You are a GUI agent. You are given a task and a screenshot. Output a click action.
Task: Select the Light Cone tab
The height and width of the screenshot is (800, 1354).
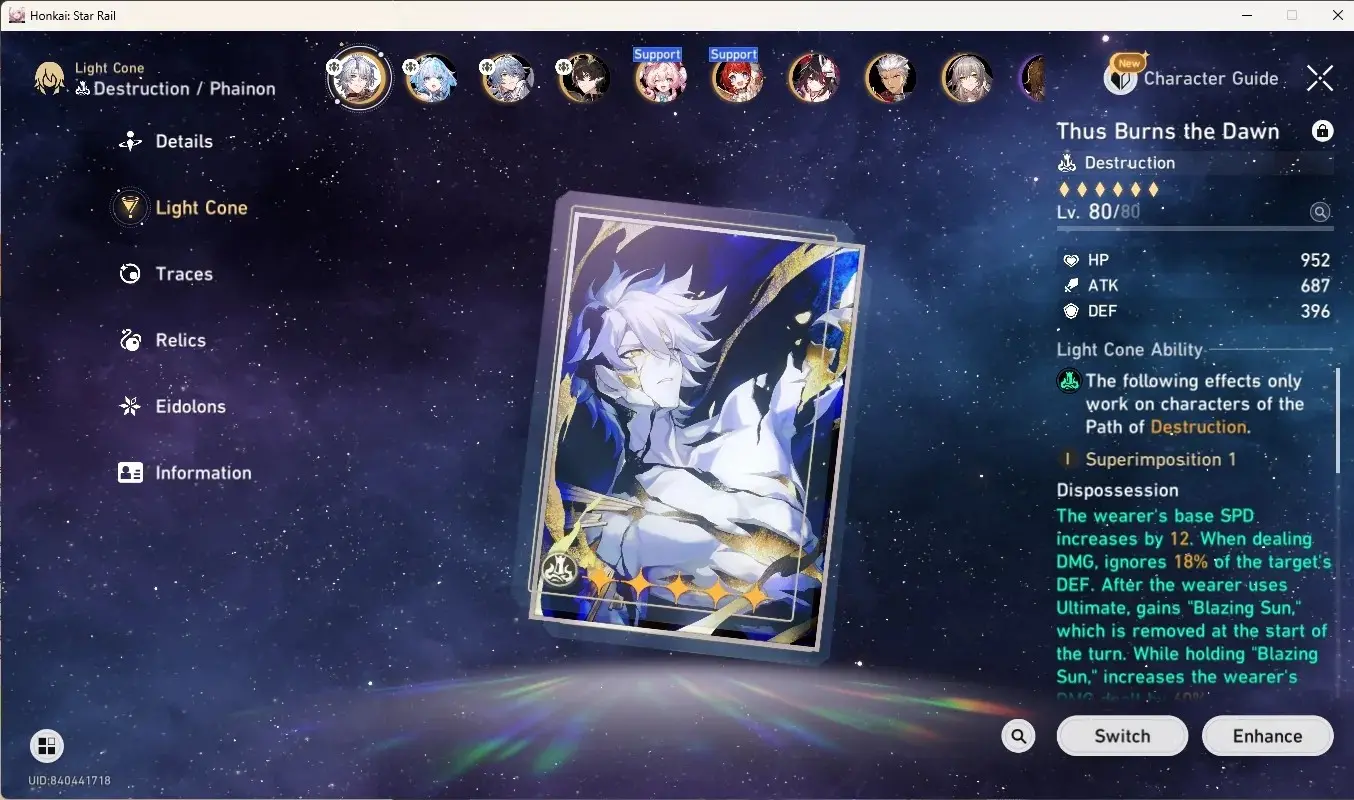[x=181, y=208]
